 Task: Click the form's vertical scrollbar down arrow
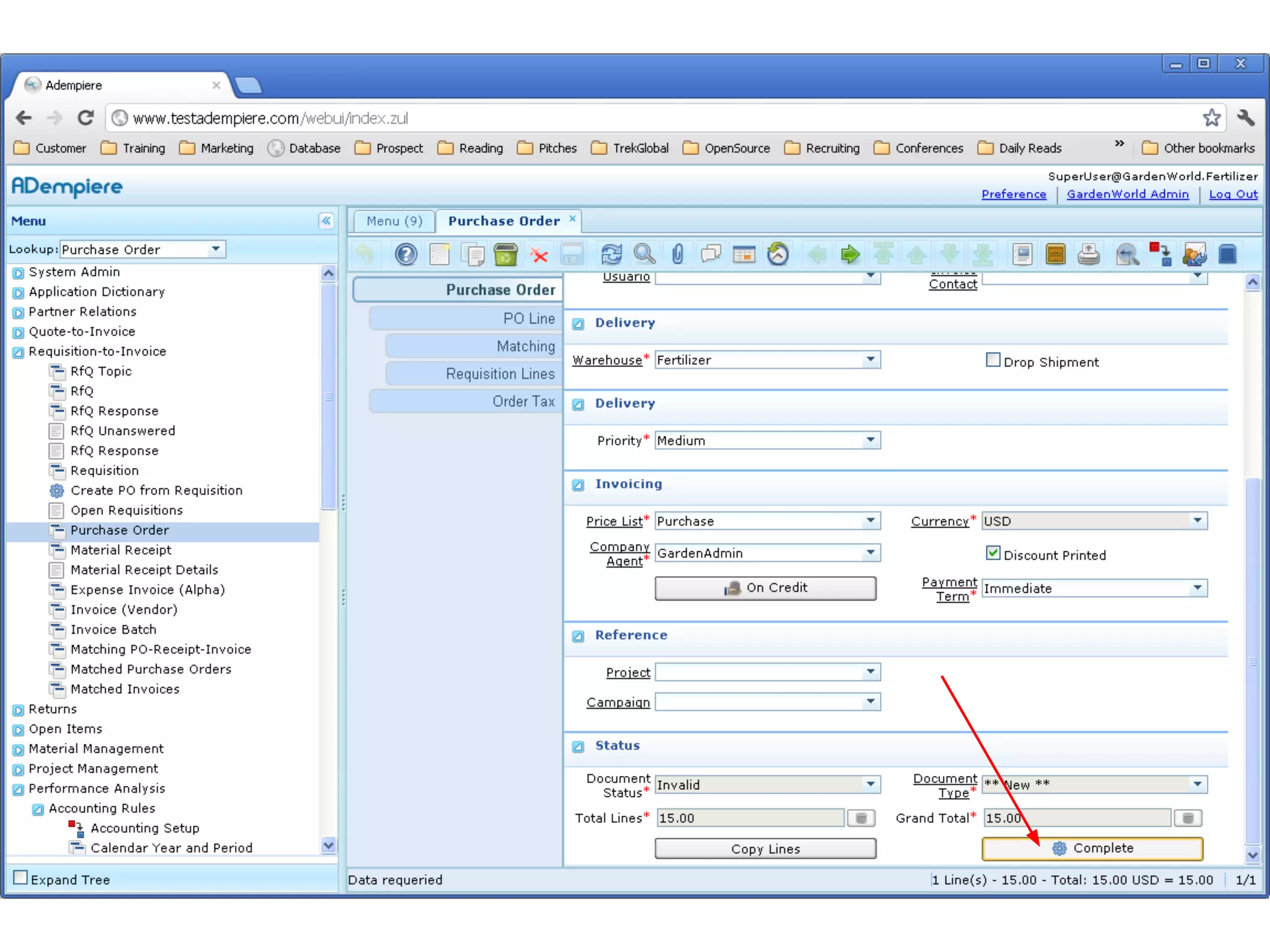coord(1253,855)
